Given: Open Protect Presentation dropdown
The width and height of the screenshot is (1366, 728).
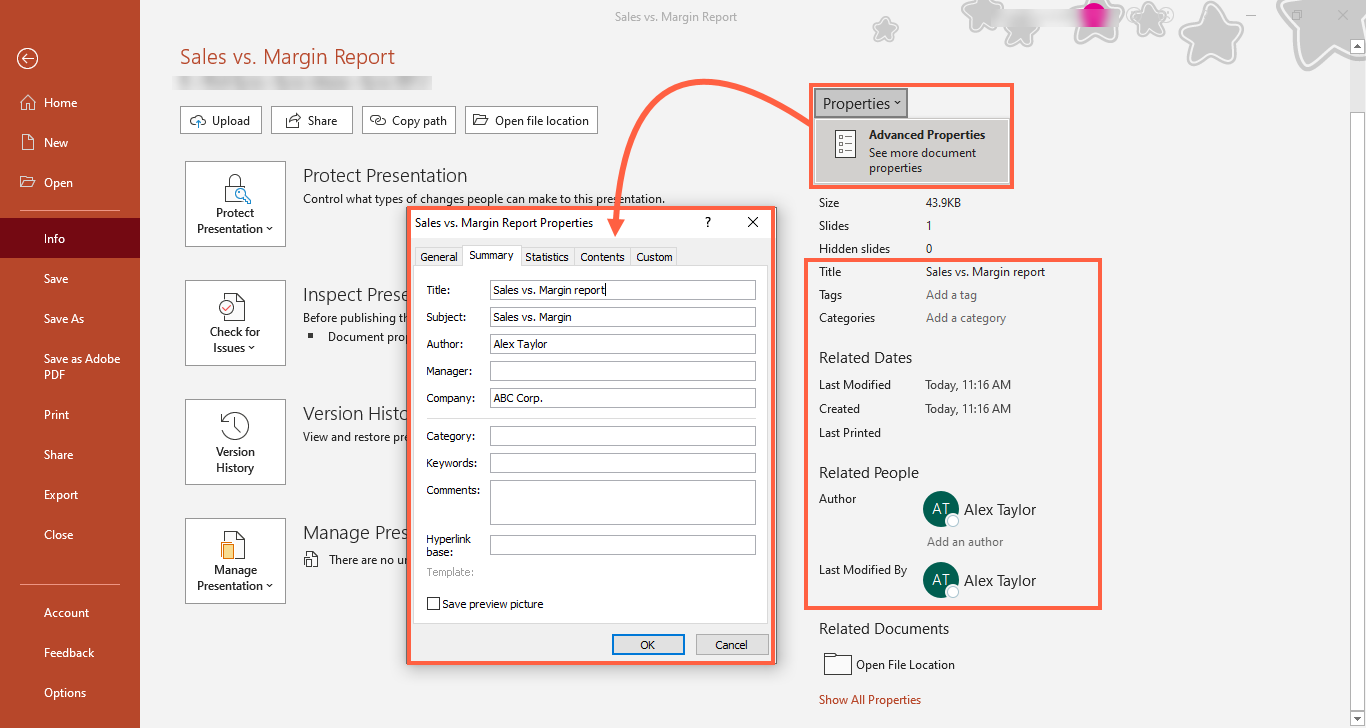Looking at the screenshot, I should pos(235,204).
